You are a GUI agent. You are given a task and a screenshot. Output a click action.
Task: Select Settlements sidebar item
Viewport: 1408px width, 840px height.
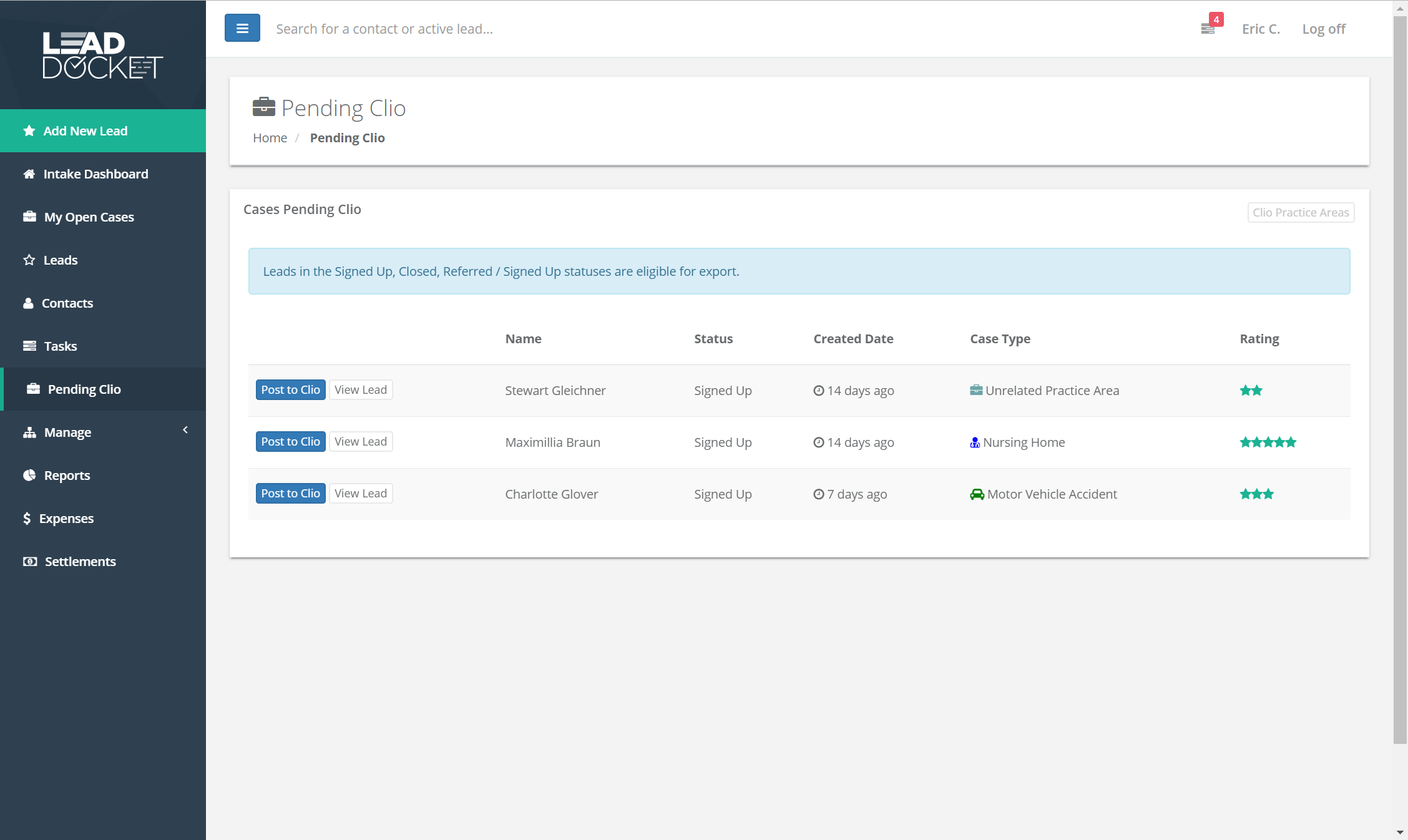80,562
